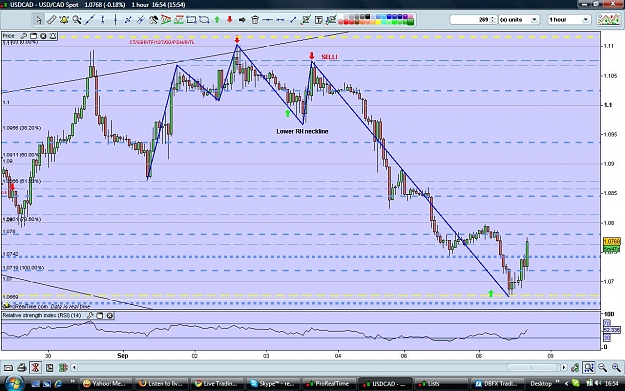
Task: Click the zoom-in magnifier at bottom right
Action: (616, 367)
